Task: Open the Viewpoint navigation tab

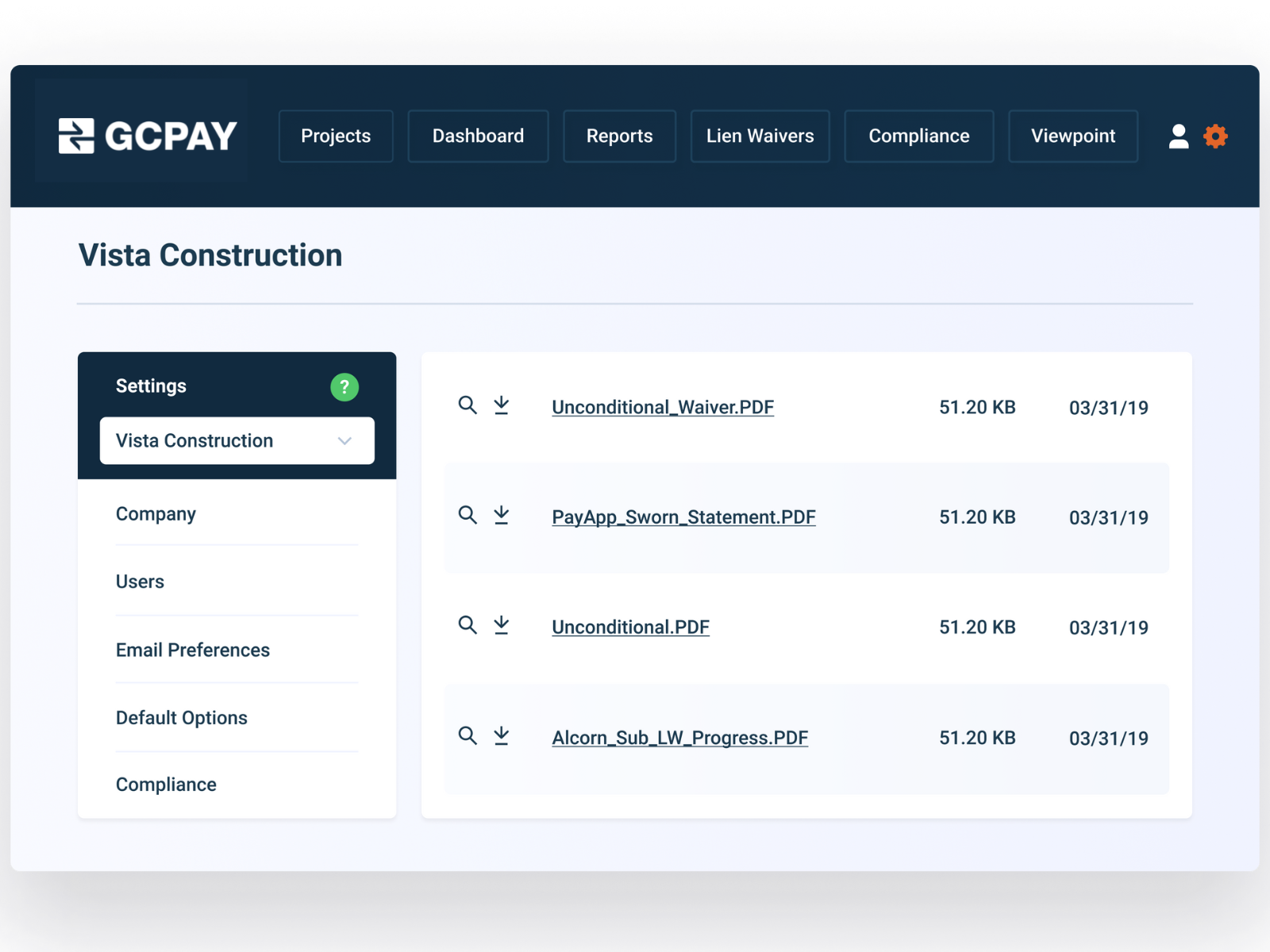Action: (1072, 136)
